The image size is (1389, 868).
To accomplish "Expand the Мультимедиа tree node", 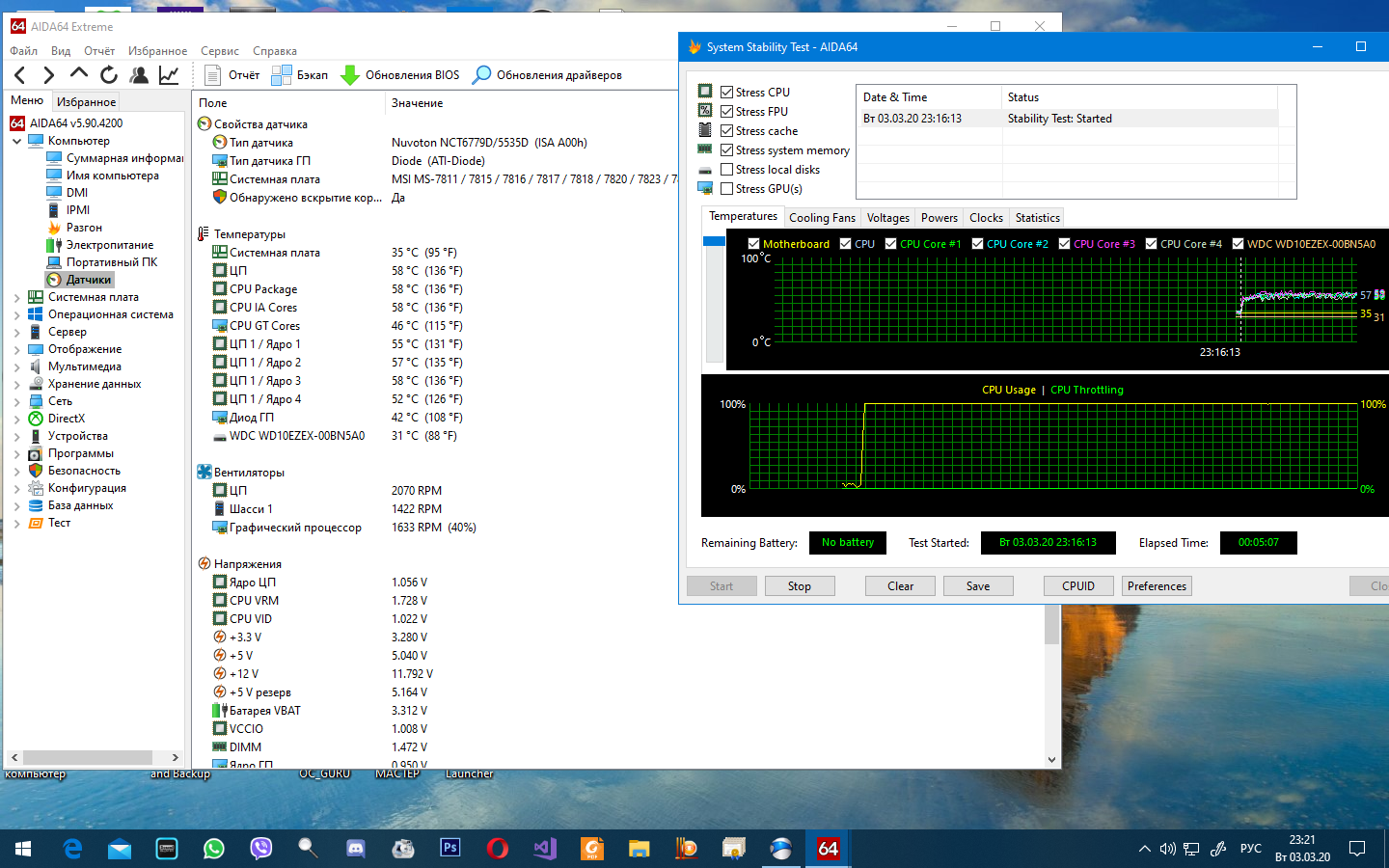I will (x=16, y=366).
